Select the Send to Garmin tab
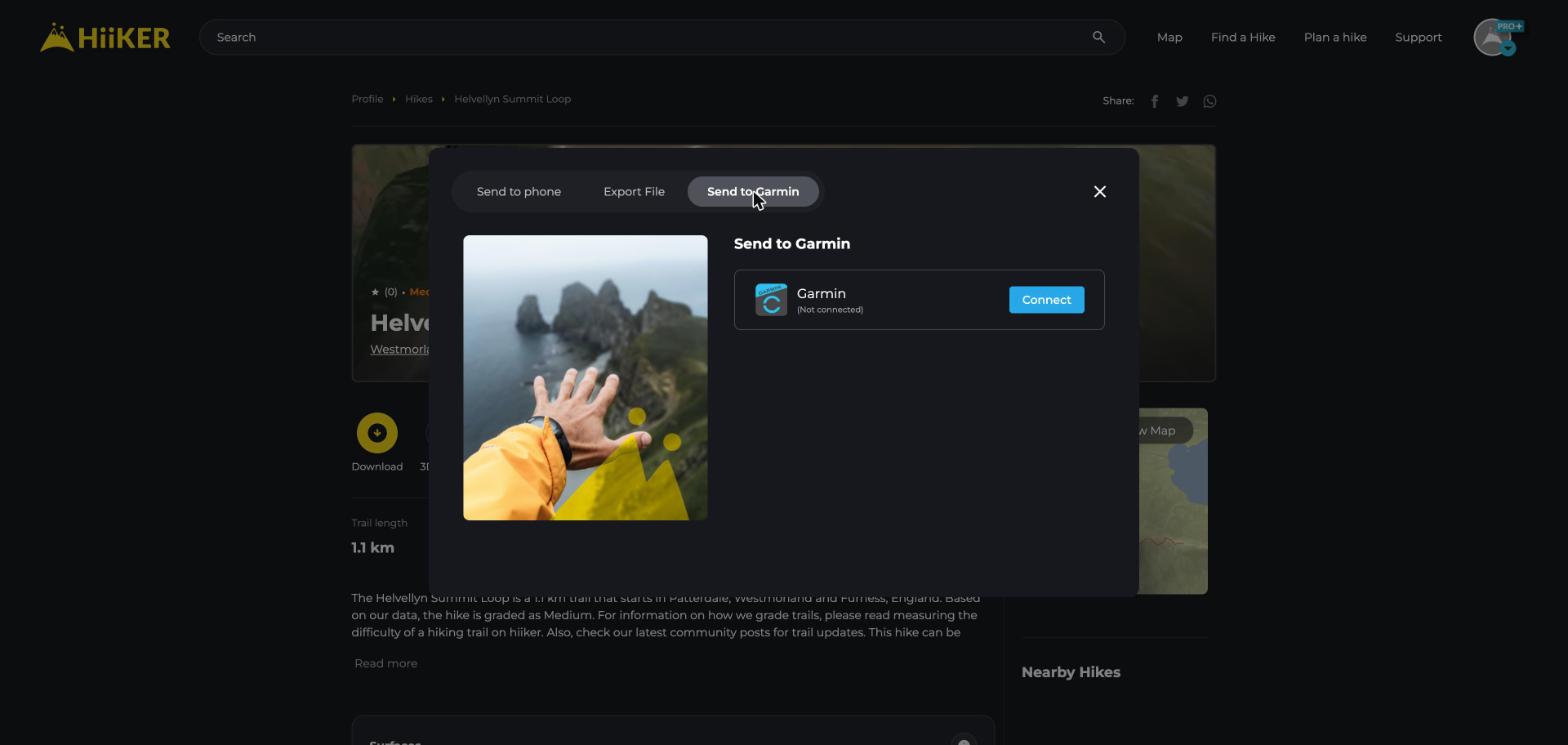Screen dimensions: 1568x745 pyautogui.click(x=753, y=191)
